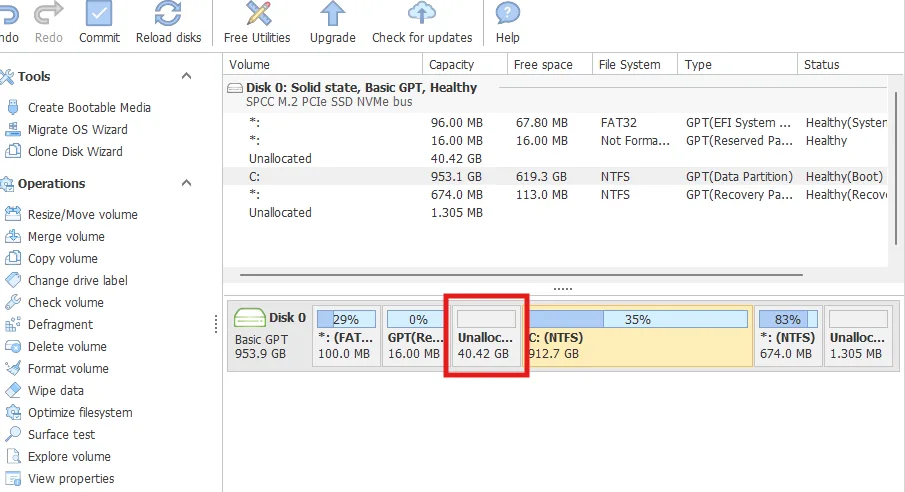The image size is (905, 492).
Task: Click Check for updates cloud icon
Action: tap(422, 13)
